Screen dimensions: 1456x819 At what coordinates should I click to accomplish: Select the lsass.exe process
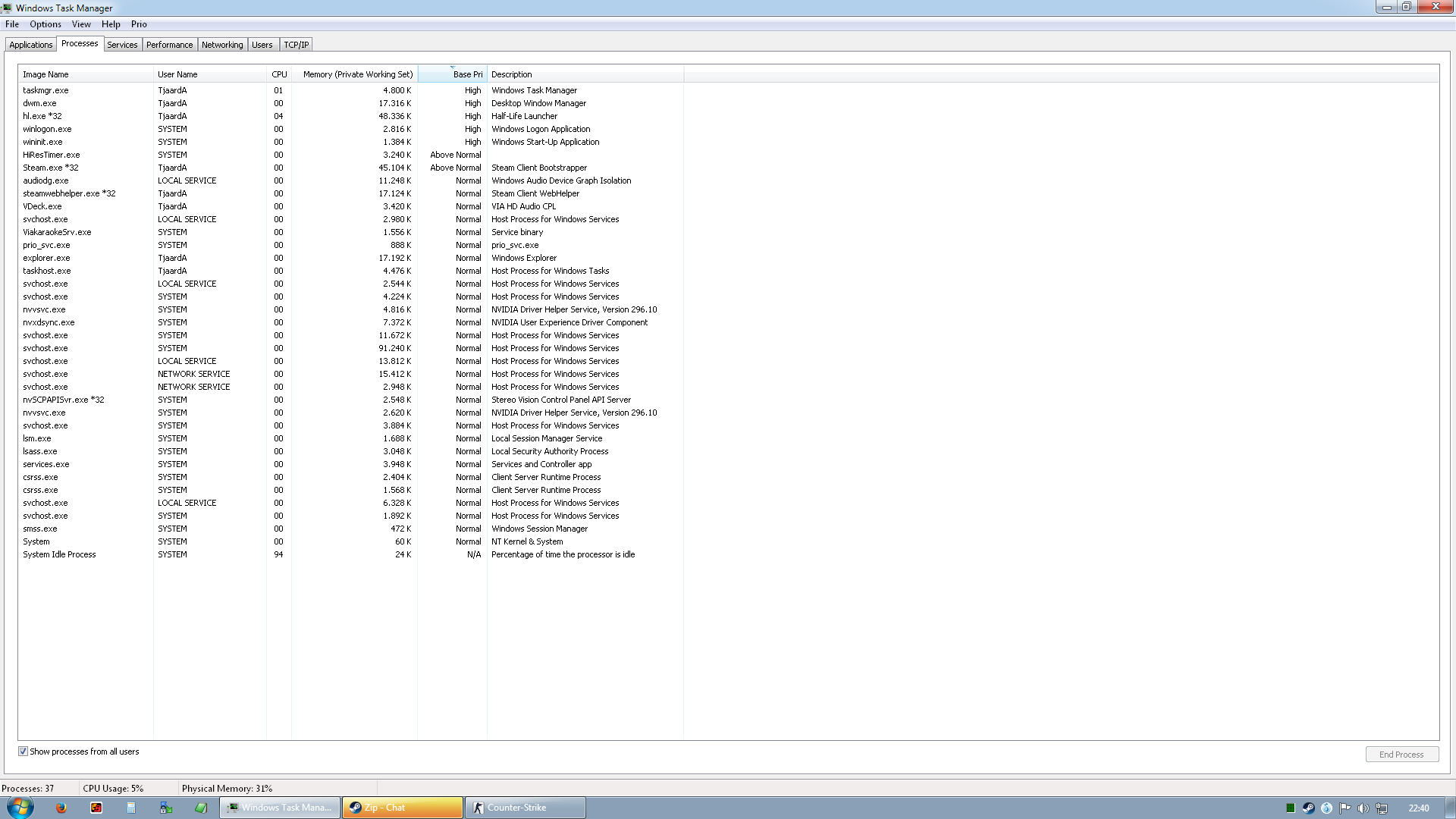350,451
